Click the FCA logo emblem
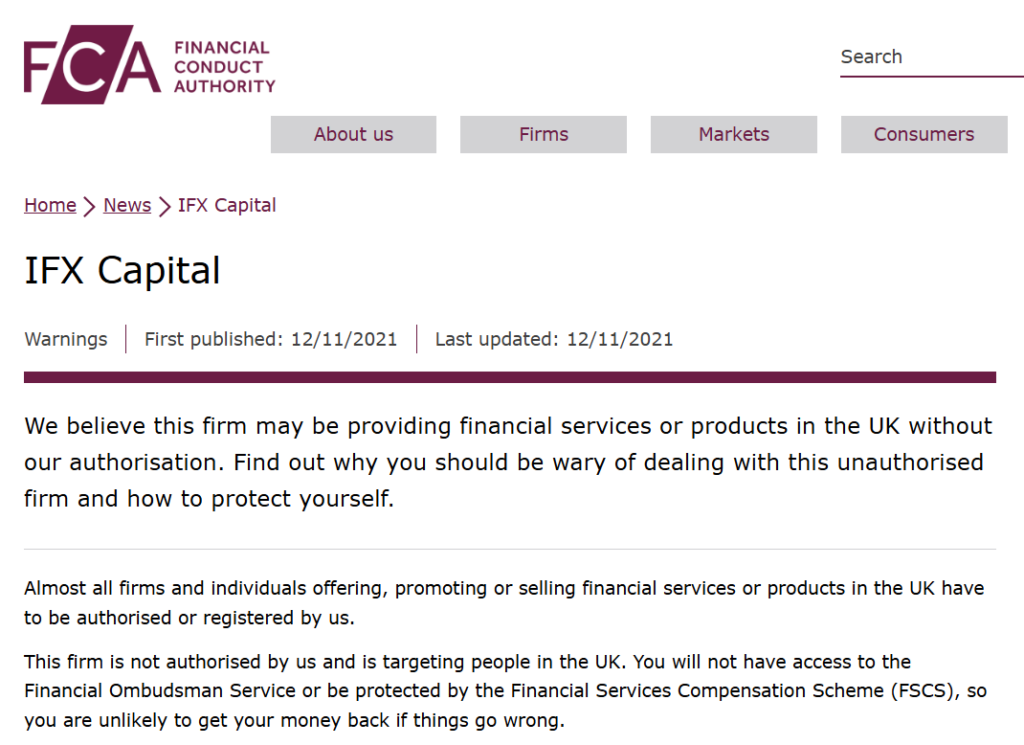The height and width of the screenshot is (745, 1024). pos(92,65)
